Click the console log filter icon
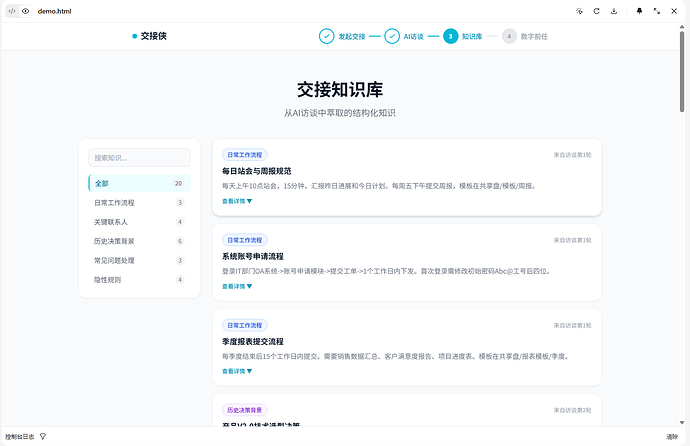This screenshot has height=446, width=690. (43, 436)
